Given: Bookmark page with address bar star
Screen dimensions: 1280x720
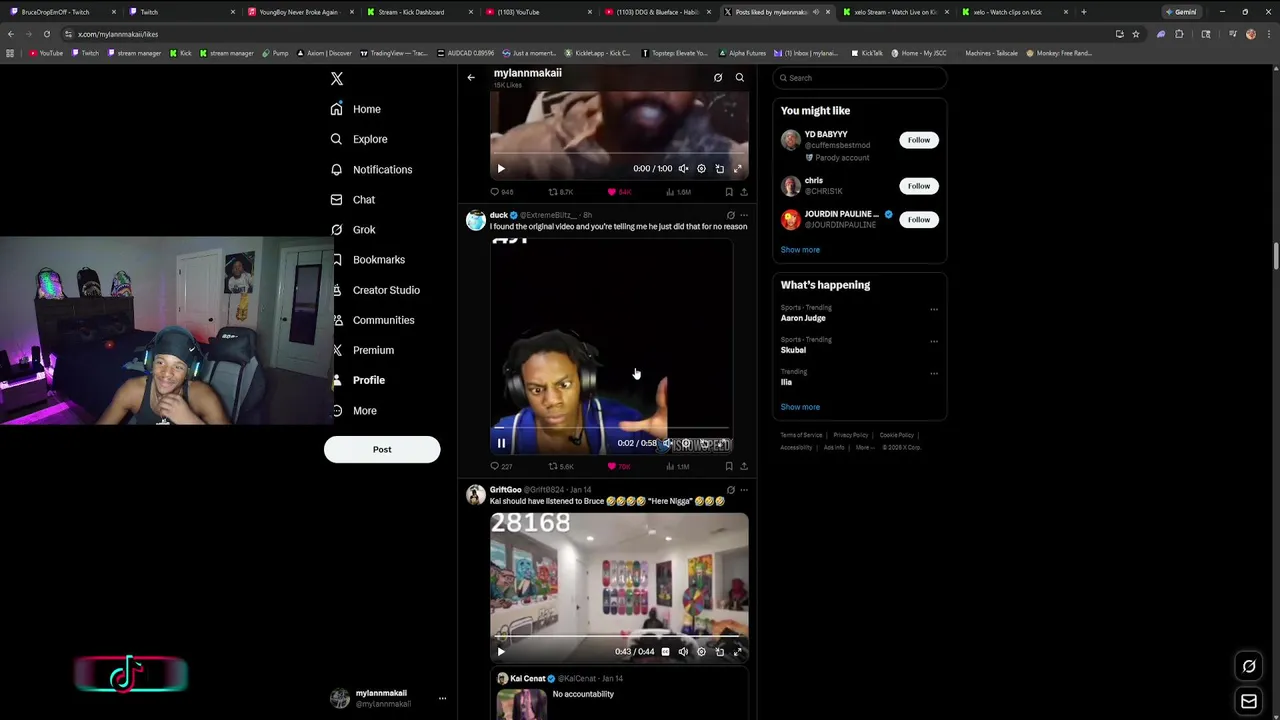Looking at the screenshot, I should pos(1135,34).
